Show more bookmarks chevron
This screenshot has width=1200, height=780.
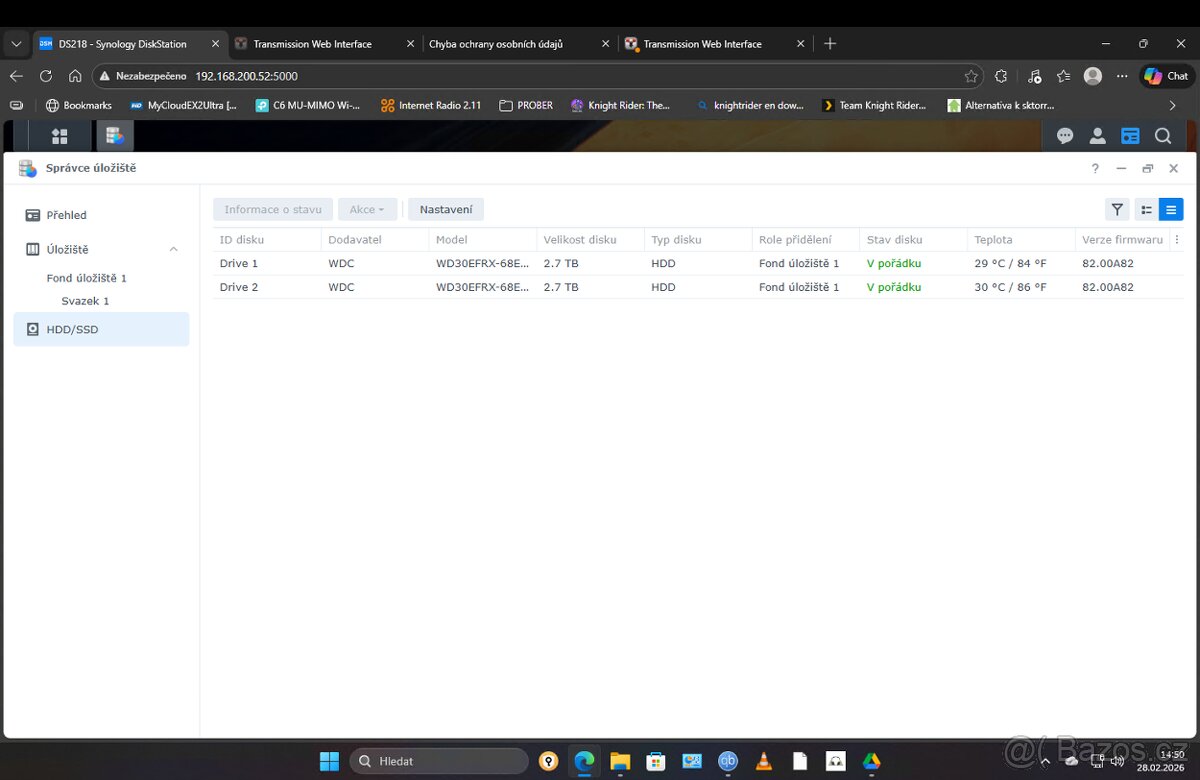click(x=1173, y=105)
